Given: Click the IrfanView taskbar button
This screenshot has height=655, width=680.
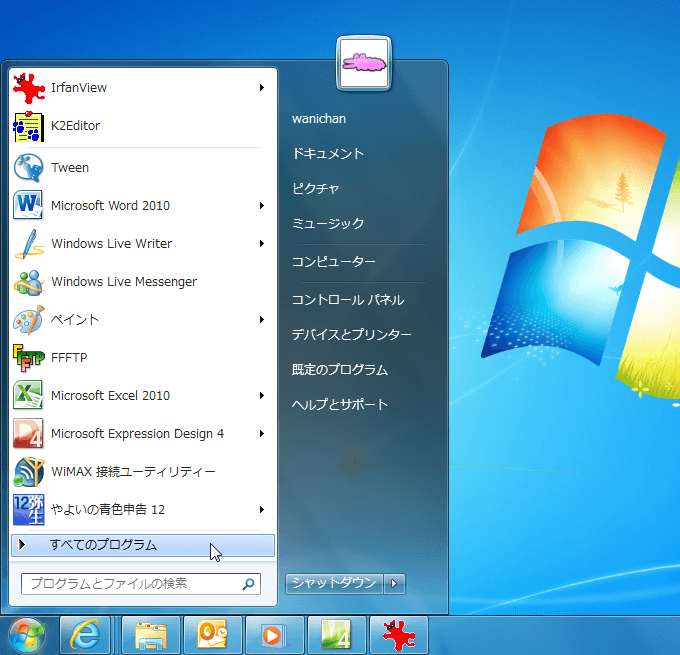Looking at the screenshot, I should (399, 635).
